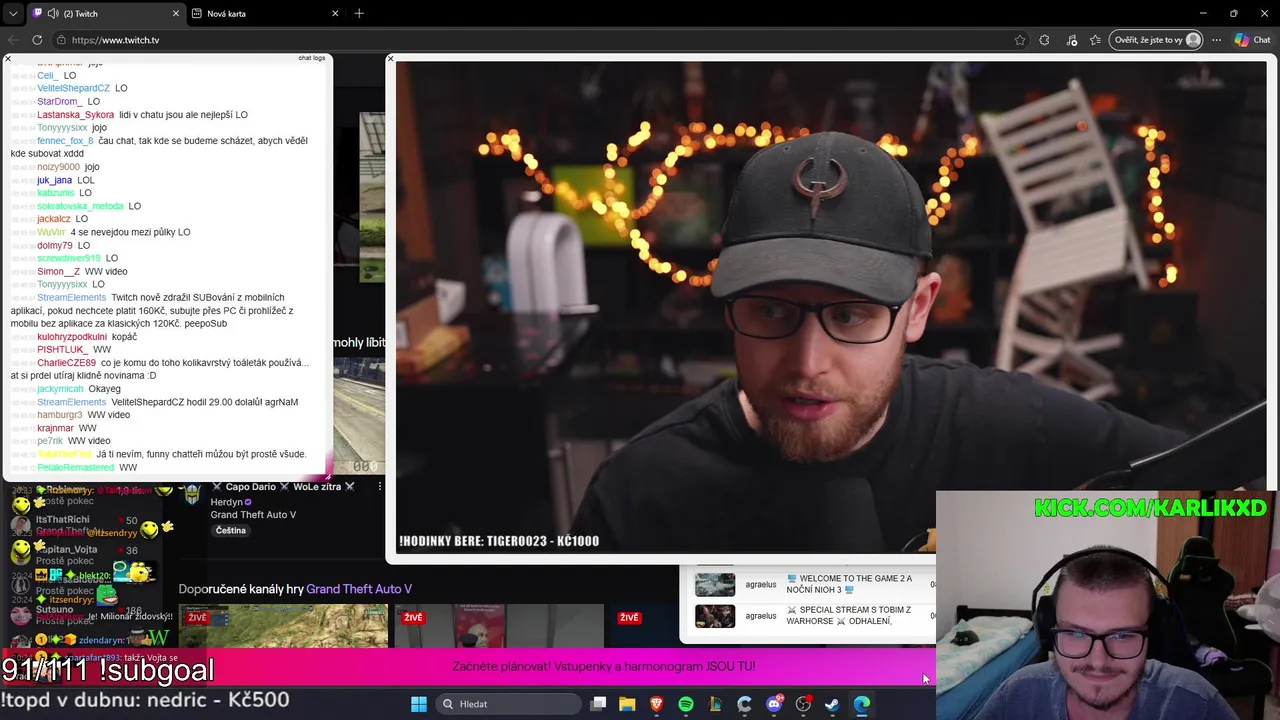Open League of Legends taskbar icon

pos(715,704)
